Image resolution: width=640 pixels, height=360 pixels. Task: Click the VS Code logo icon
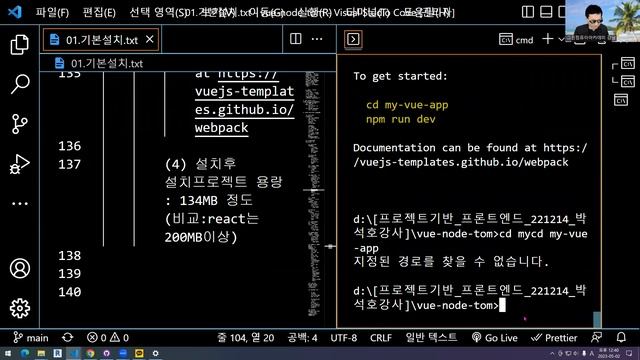click(x=15, y=11)
